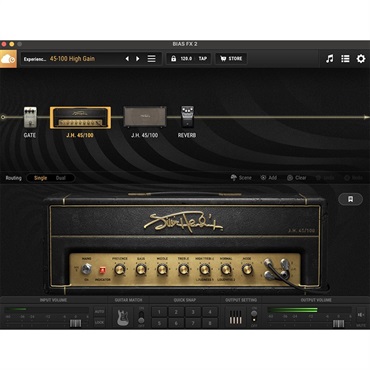Adjust the amp MODE knob
This screenshot has height=370, width=370.
[247, 269]
